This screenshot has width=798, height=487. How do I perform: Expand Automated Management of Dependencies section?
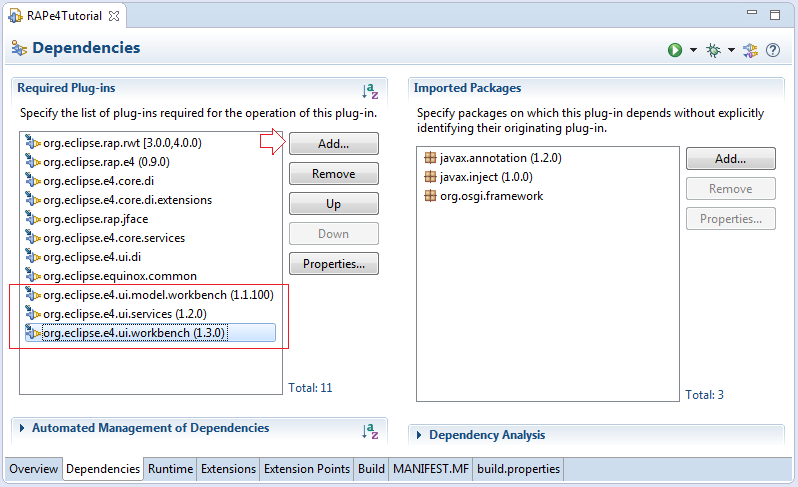coord(22,428)
